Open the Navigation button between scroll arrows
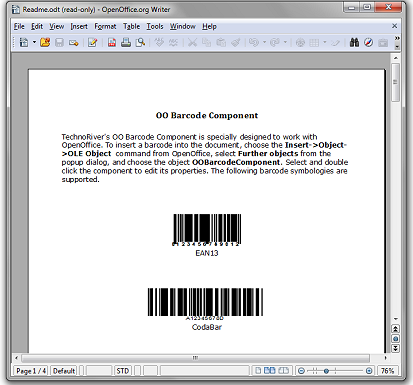This screenshot has width=413, height=385. [x=395, y=339]
